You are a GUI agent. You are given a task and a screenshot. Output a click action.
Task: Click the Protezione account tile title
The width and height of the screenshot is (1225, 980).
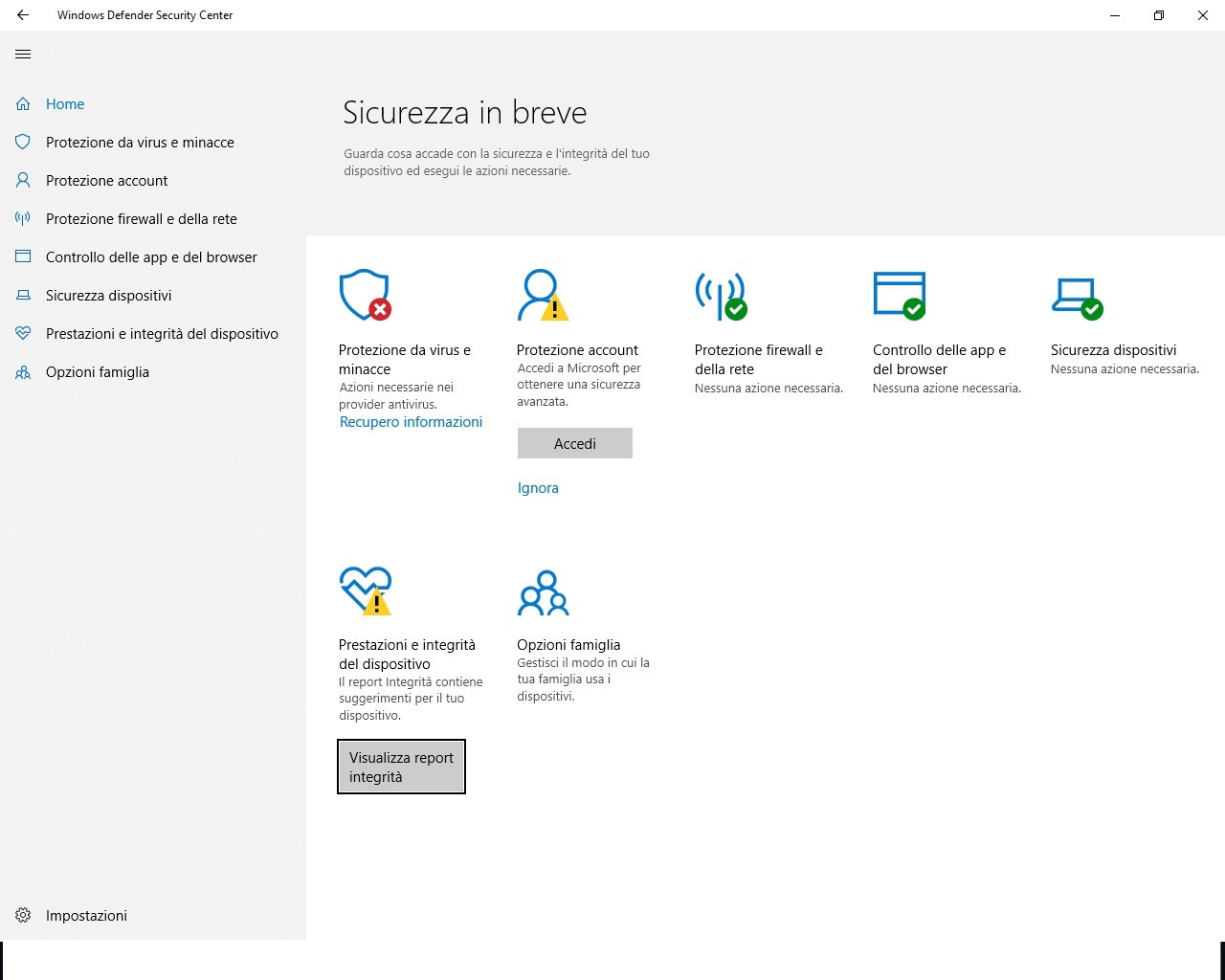[577, 350]
